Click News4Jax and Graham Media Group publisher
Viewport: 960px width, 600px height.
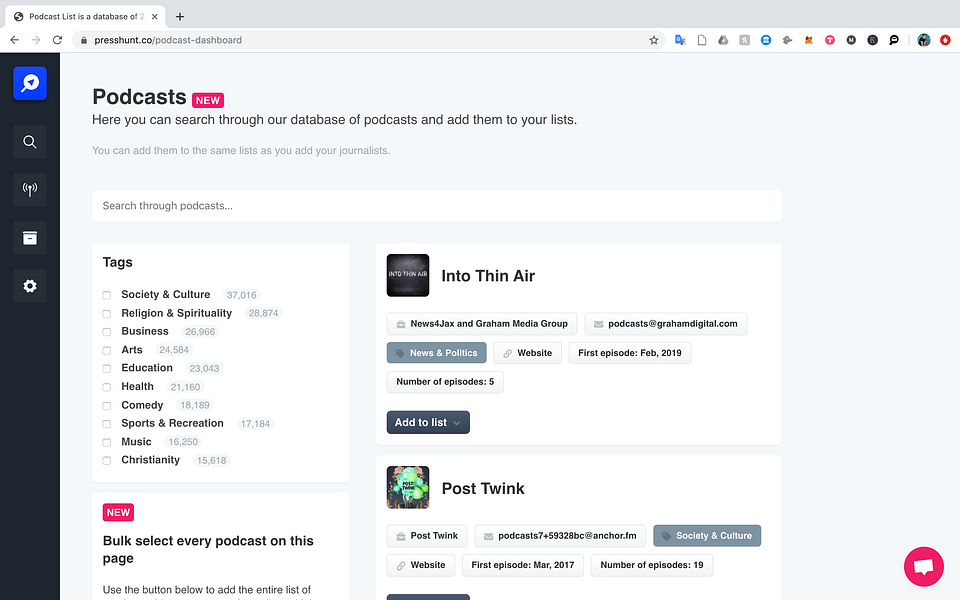click(x=482, y=324)
